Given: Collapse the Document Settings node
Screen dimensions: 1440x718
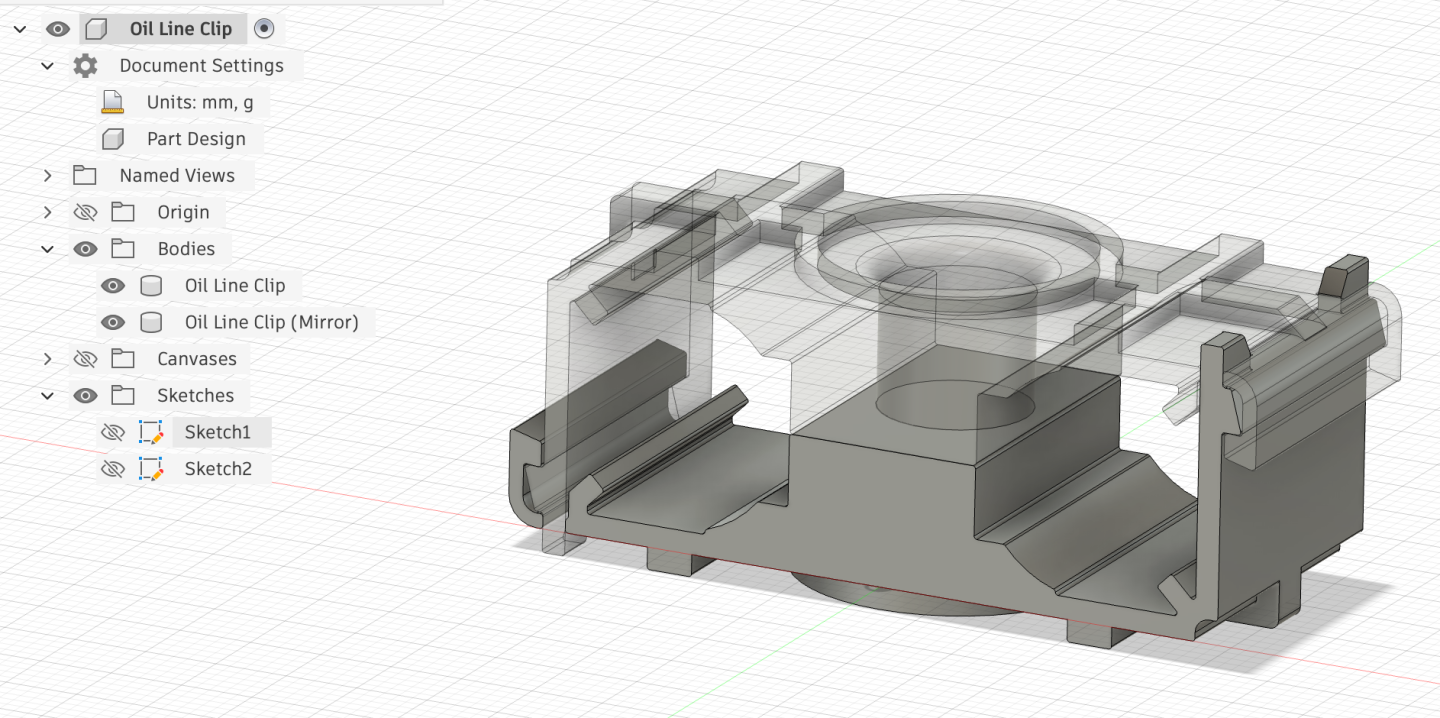Looking at the screenshot, I should point(47,66).
